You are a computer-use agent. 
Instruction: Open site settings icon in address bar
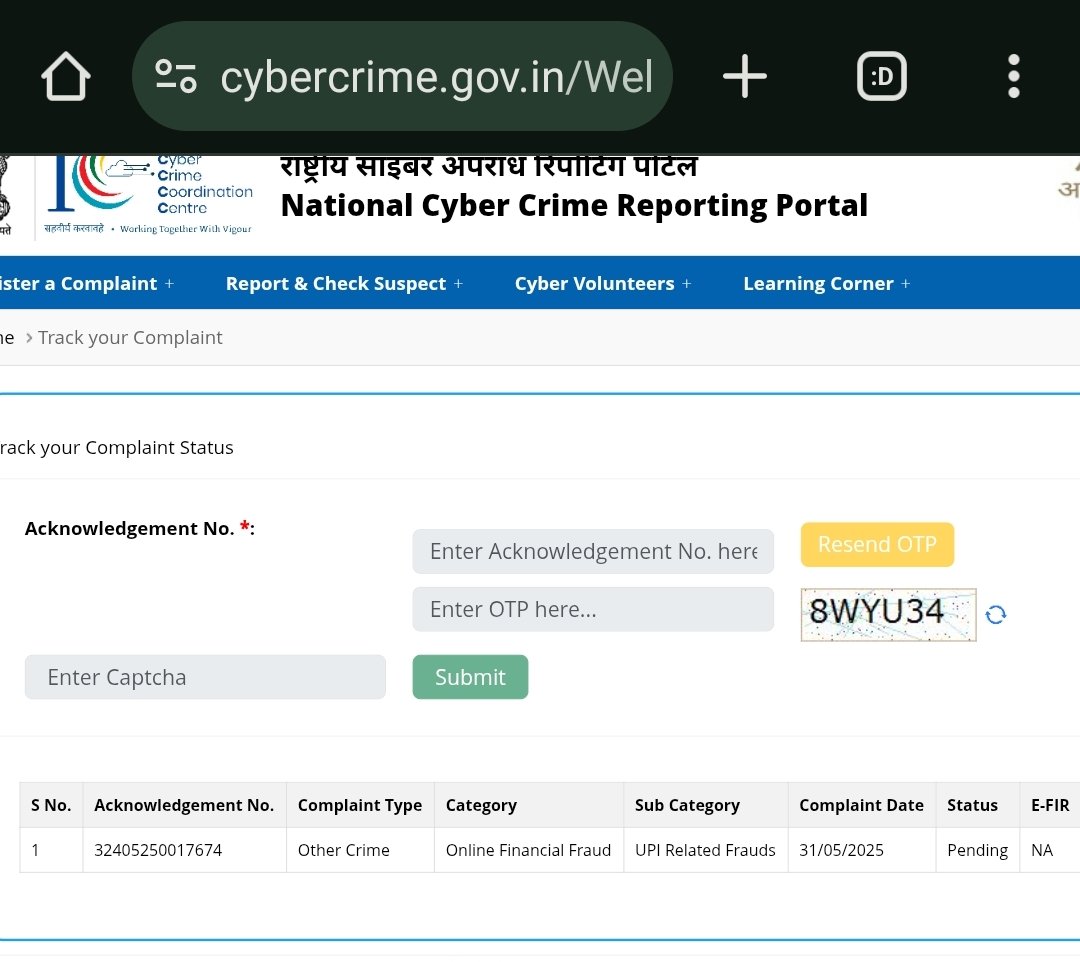176,76
